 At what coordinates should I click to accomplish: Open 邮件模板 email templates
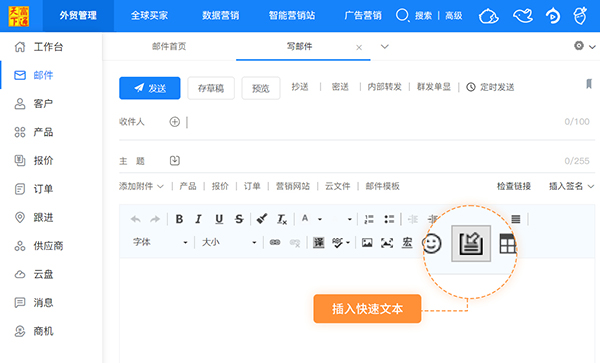pos(382,186)
